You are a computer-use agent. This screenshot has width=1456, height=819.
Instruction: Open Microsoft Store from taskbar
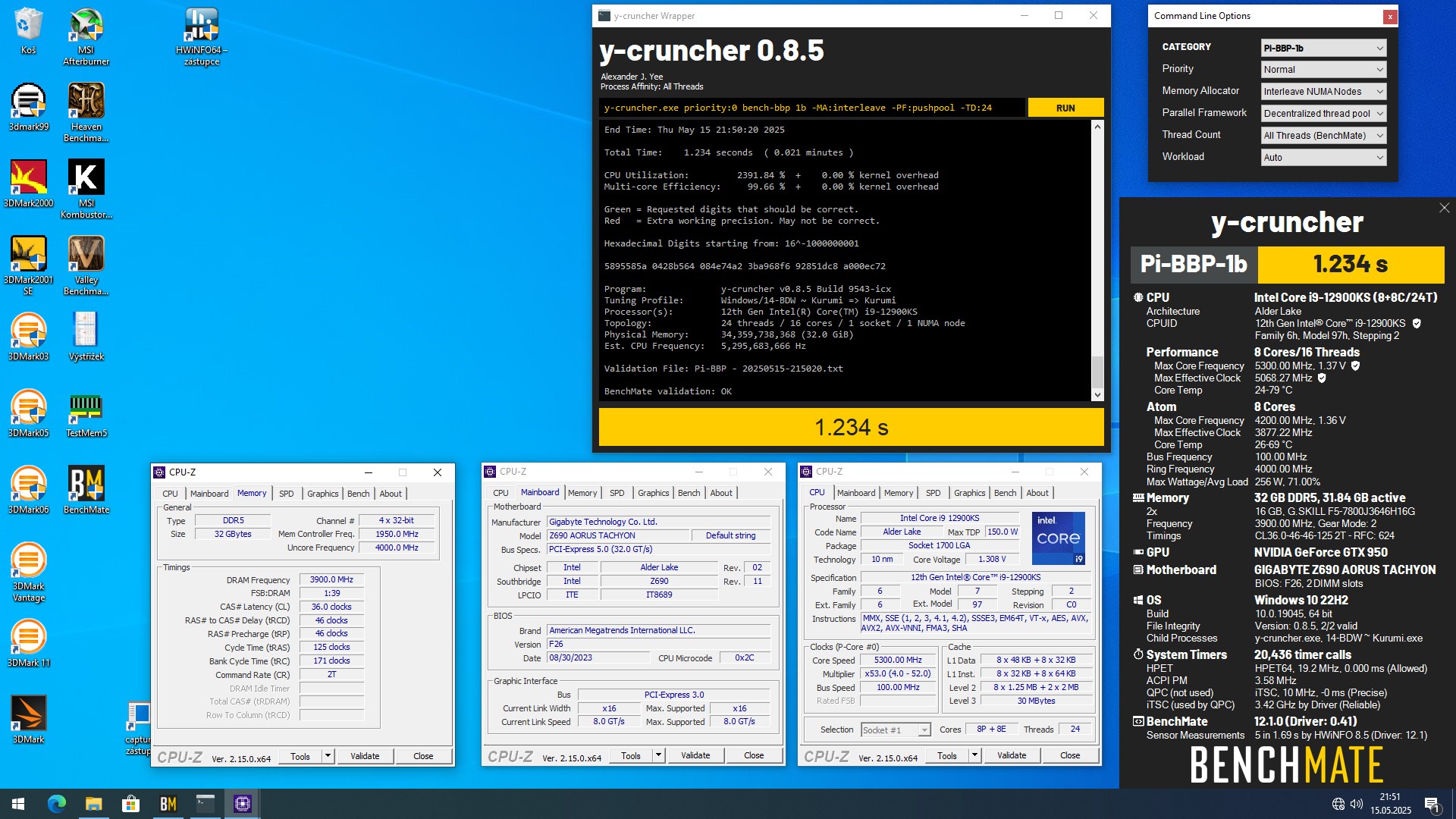pyautogui.click(x=130, y=804)
